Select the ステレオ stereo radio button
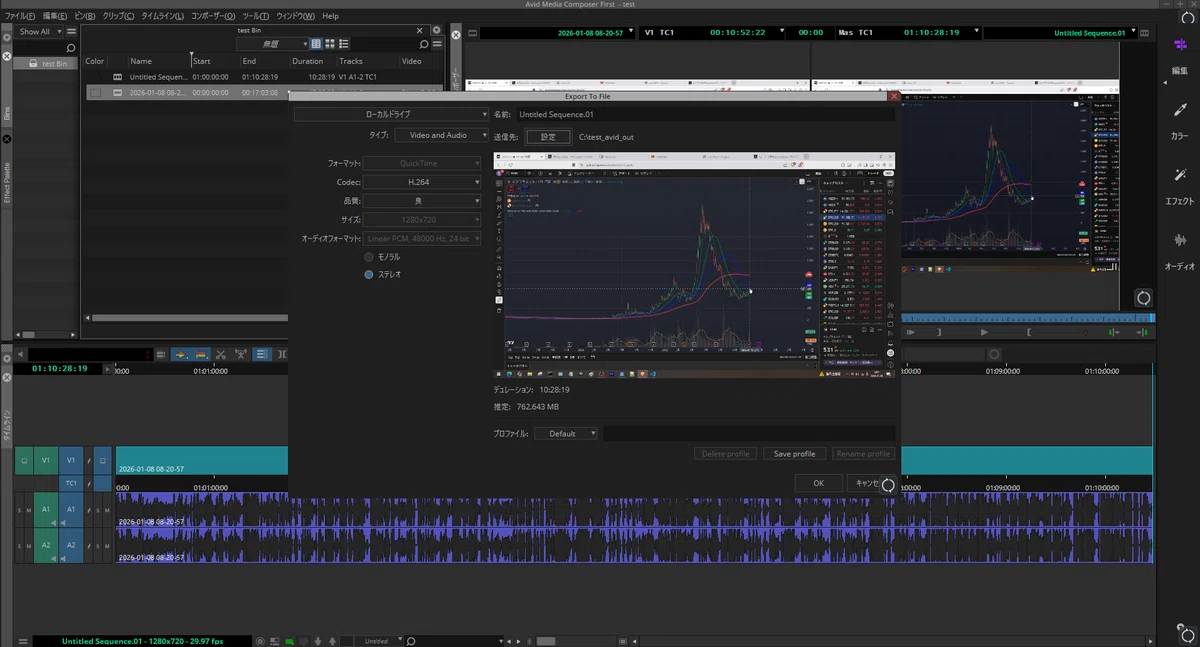 [369, 274]
